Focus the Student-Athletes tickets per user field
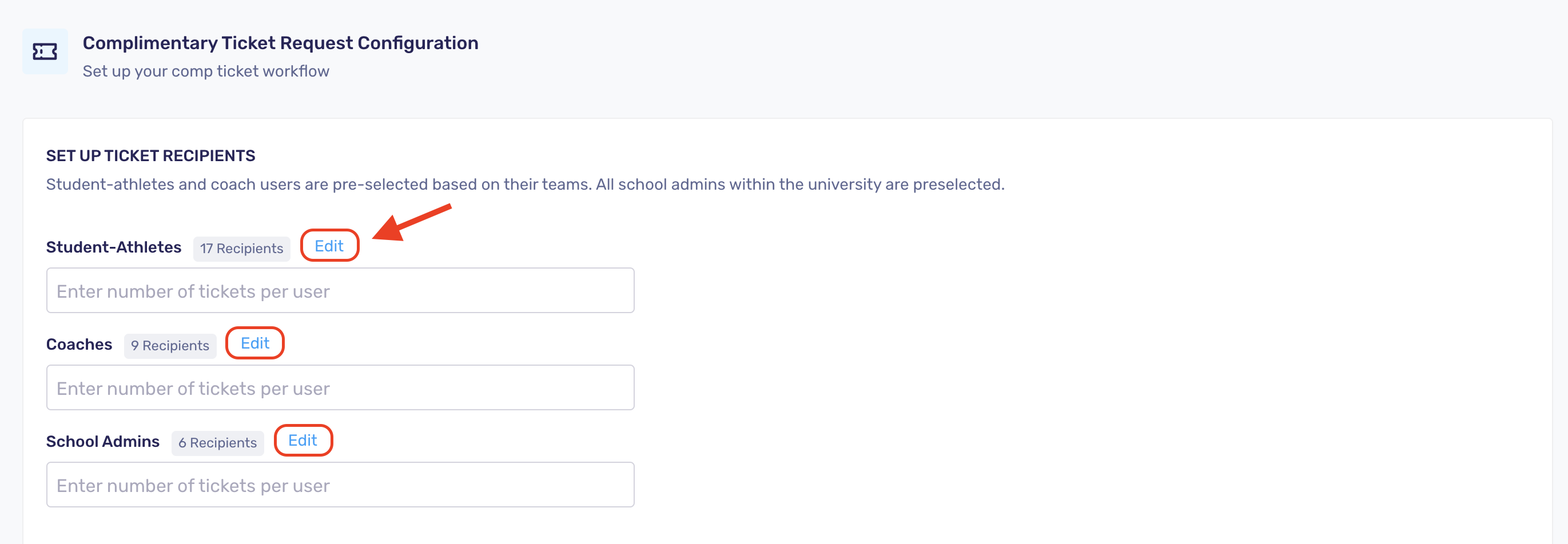 340,291
